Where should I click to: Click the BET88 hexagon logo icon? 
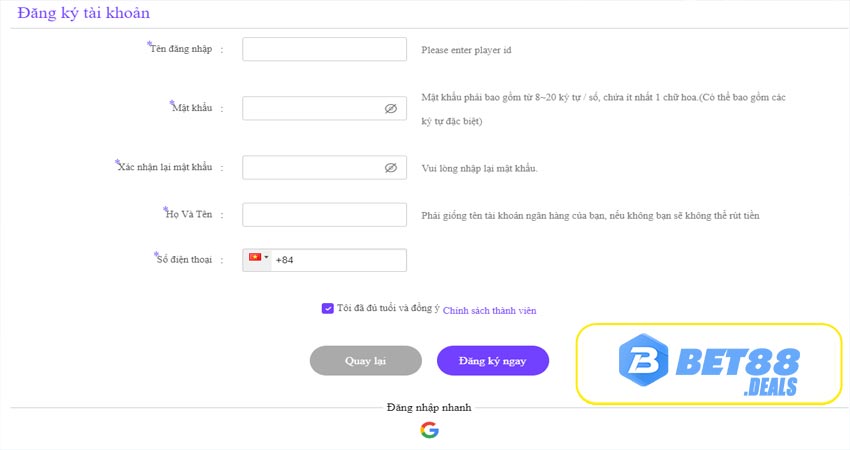[643, 359]
